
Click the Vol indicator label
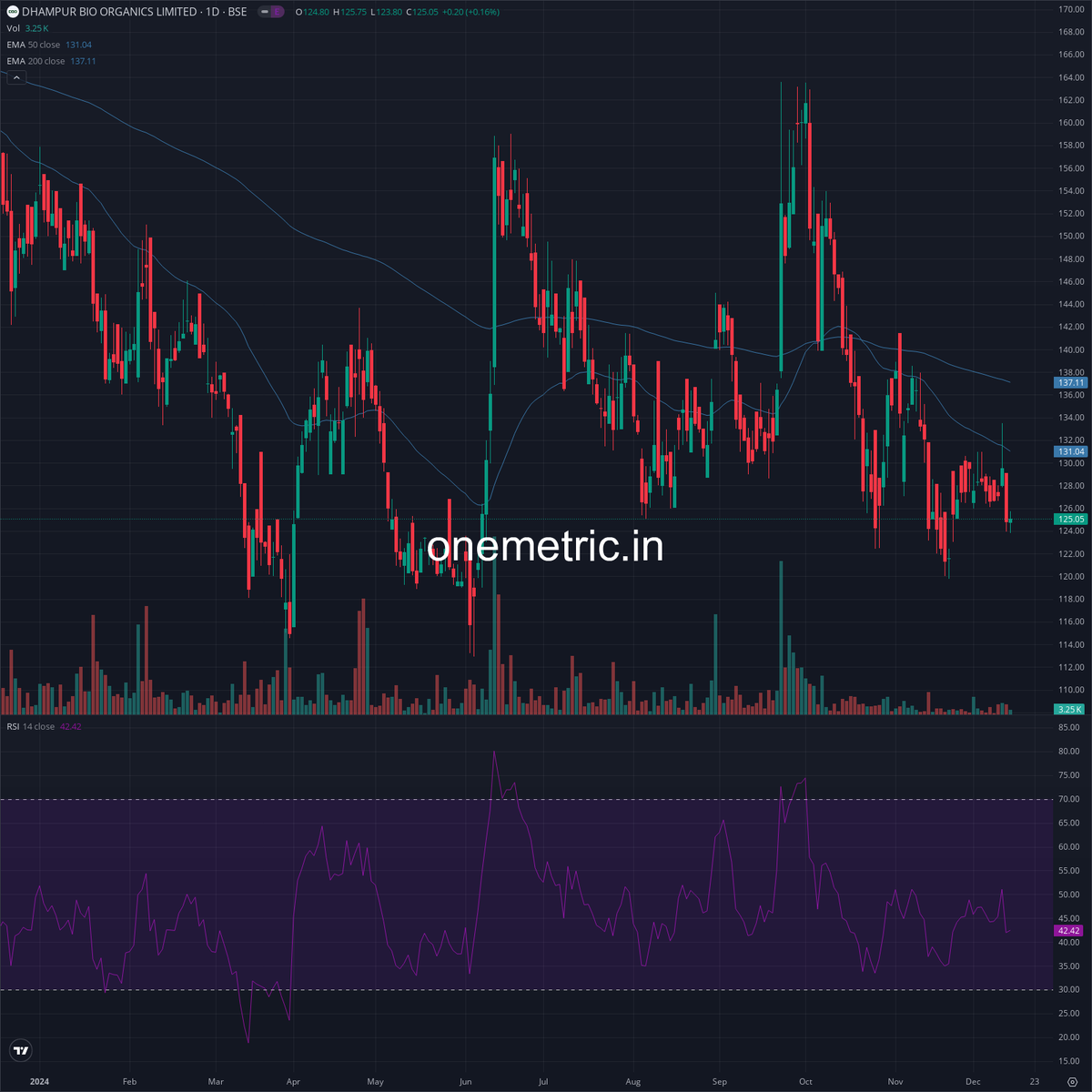click(13, 28)
